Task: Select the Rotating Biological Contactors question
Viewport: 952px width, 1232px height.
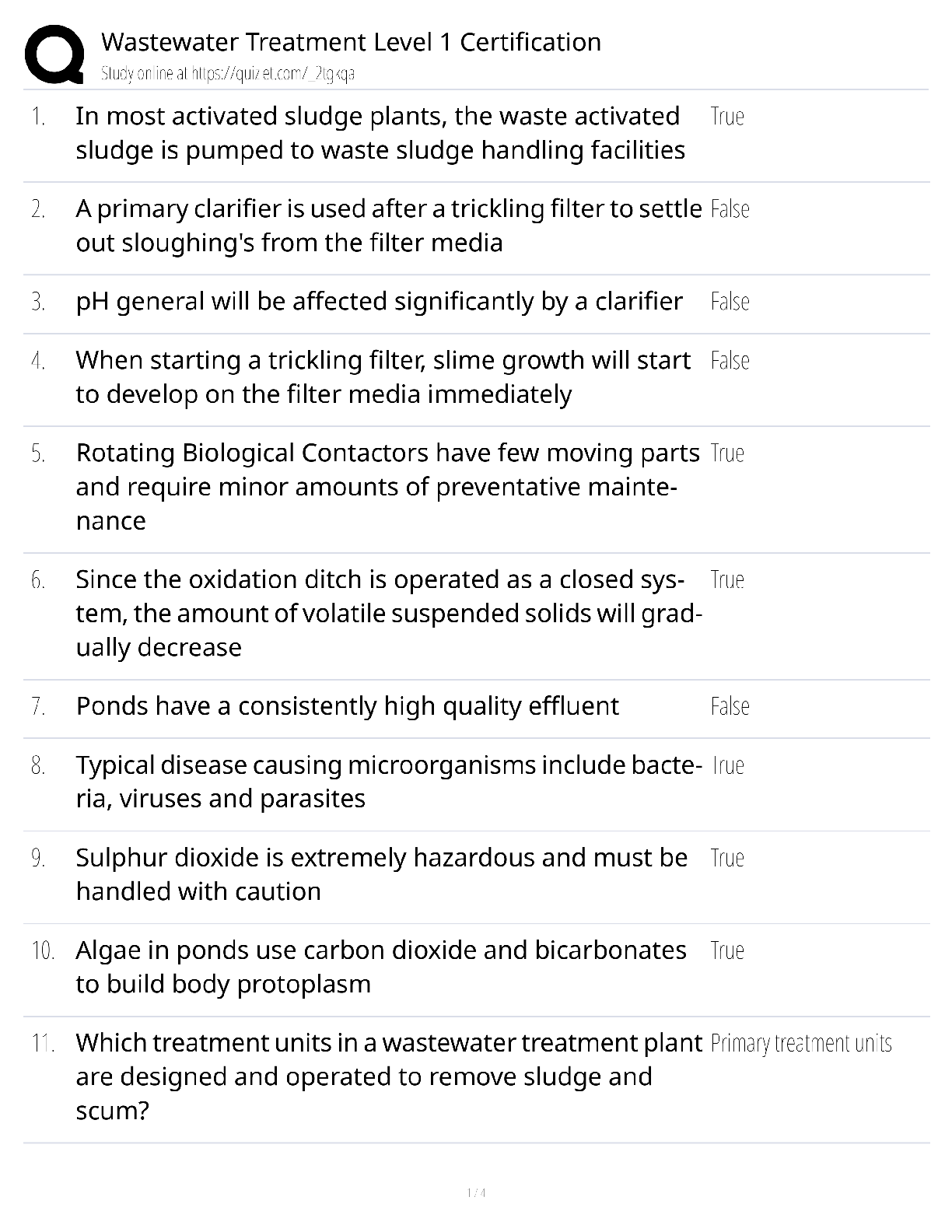Action: [x=387, y=487]
